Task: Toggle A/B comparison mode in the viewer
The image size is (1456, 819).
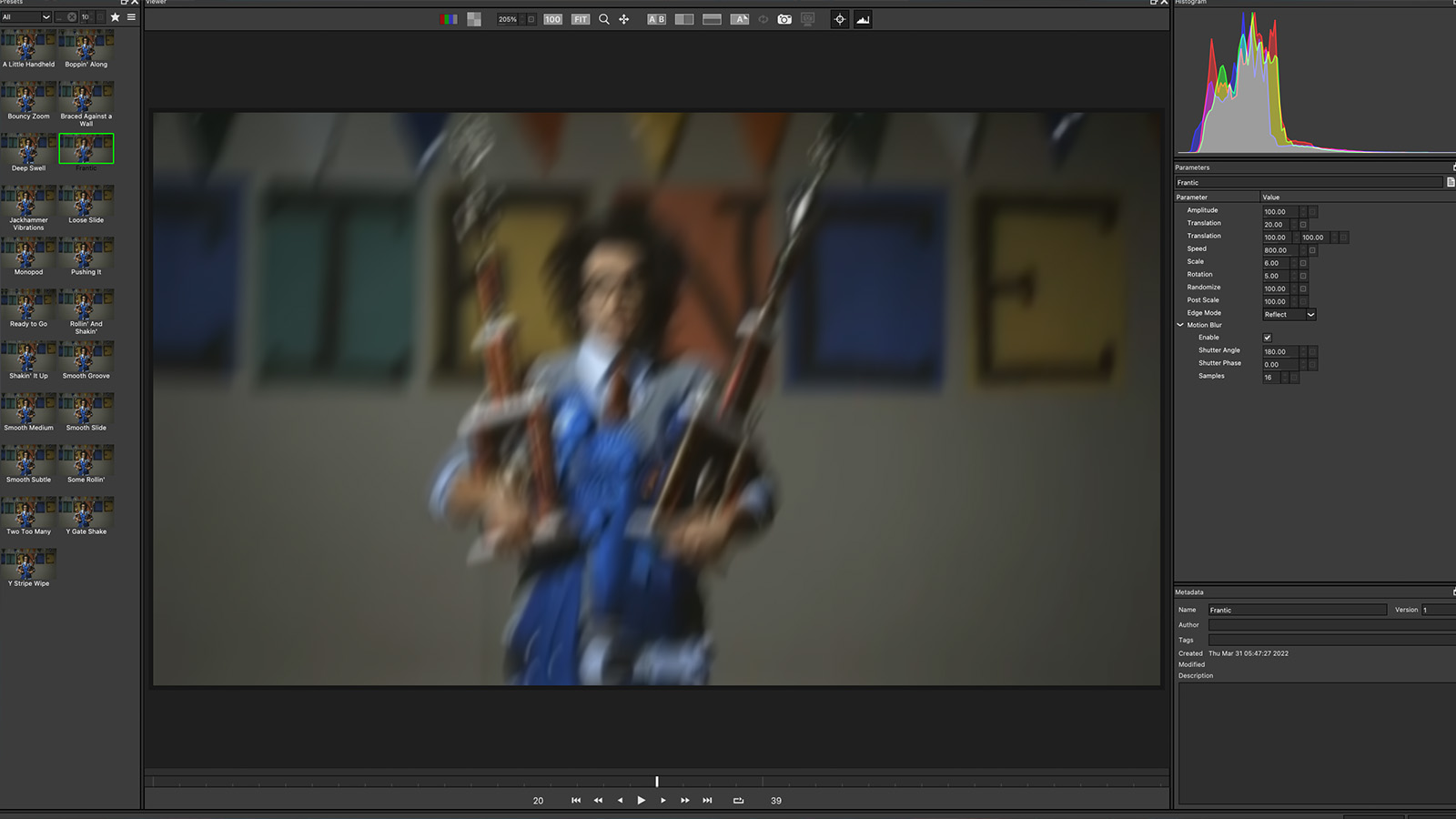Action: (654, 19)
